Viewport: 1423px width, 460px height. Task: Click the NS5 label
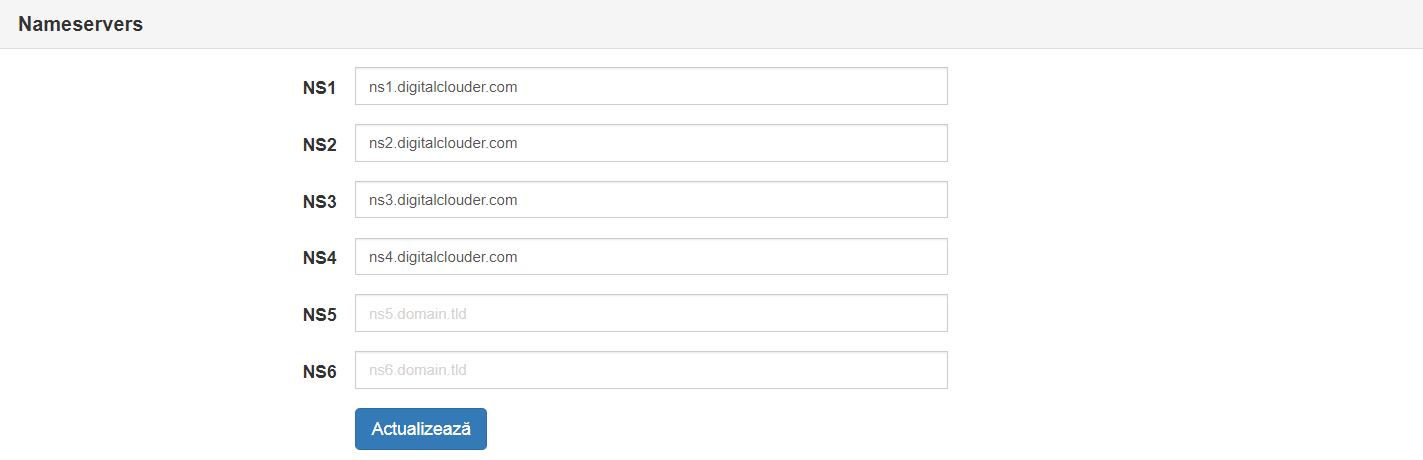tap(320, 315)
